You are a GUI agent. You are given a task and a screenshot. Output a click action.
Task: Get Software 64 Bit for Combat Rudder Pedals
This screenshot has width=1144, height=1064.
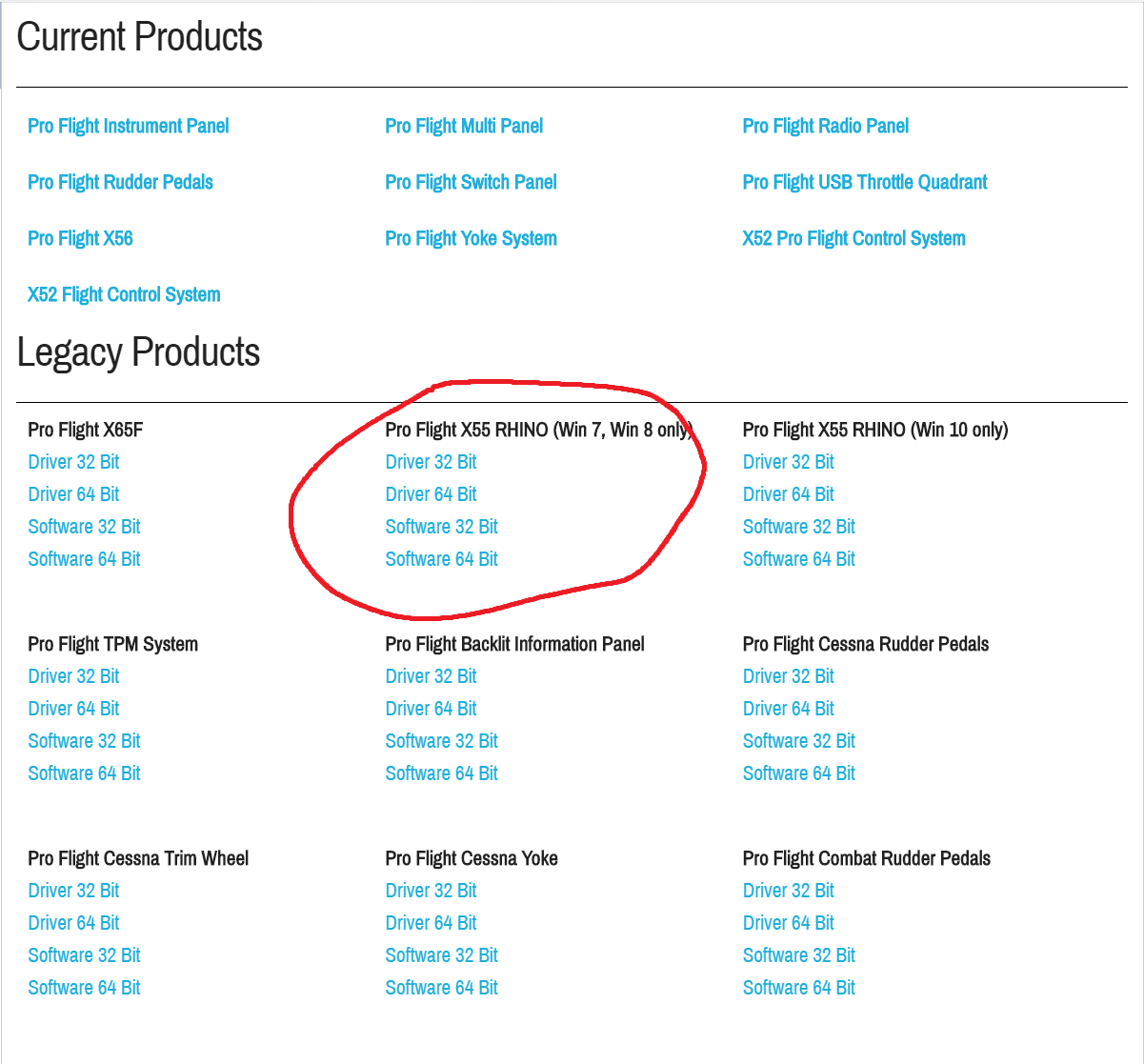798,988
